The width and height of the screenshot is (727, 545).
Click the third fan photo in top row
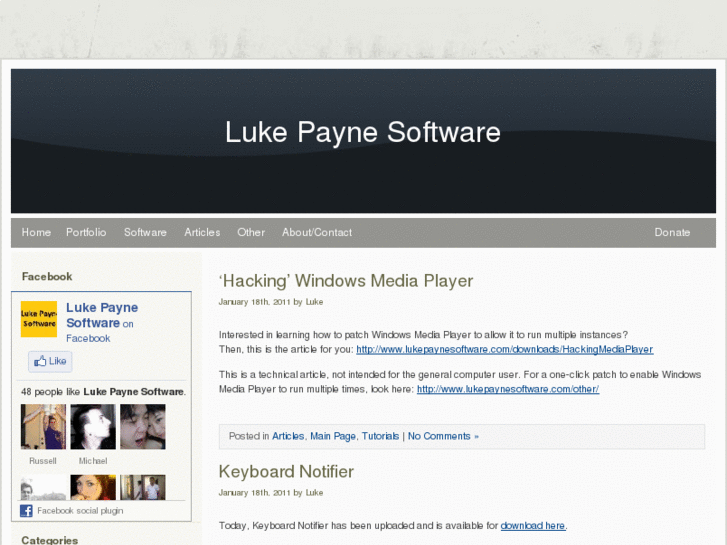pyautogui.click(x=143, y=427)
